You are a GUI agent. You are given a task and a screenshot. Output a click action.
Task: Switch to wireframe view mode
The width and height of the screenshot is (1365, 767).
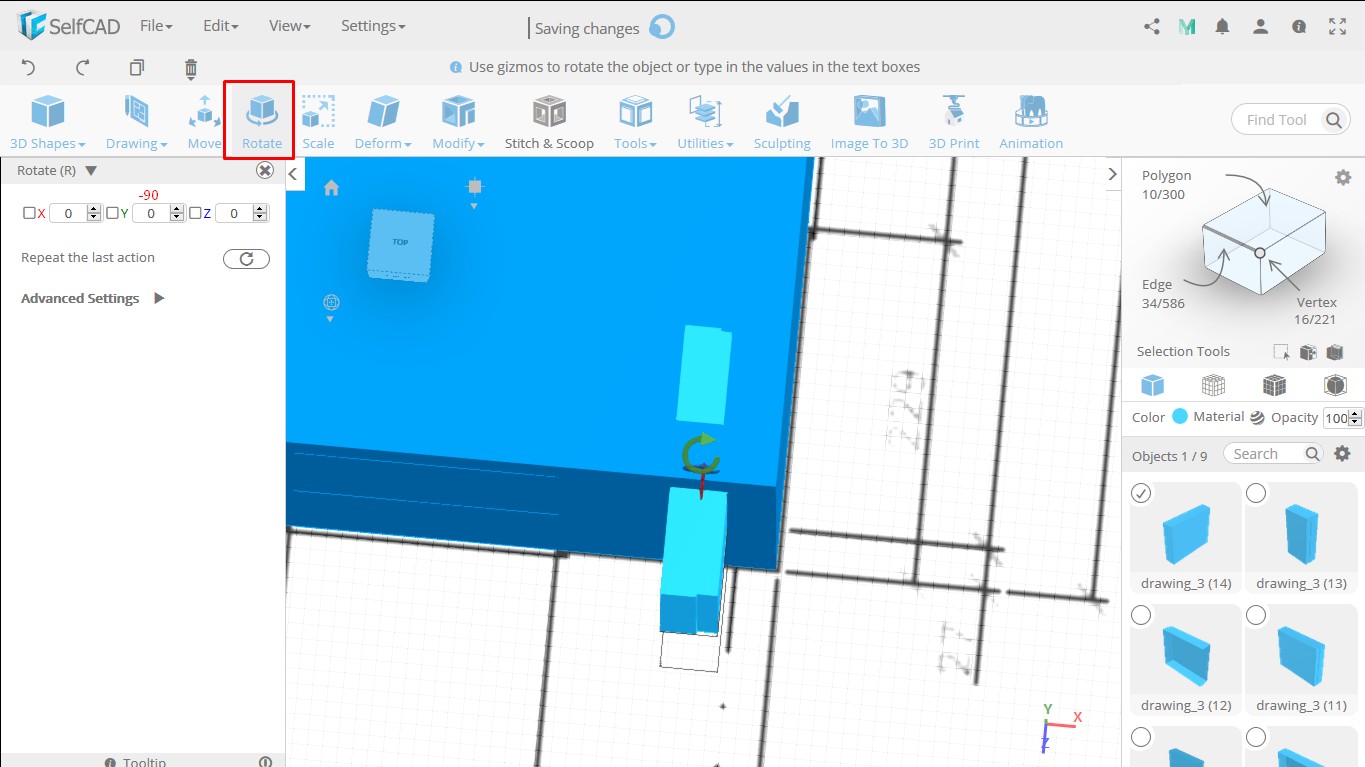coord(1213,385)
